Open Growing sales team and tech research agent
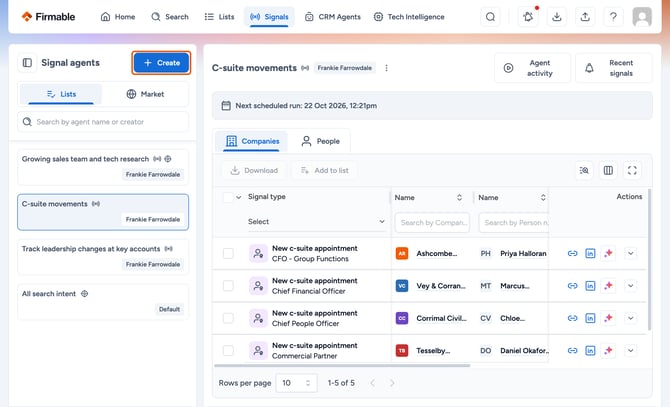 coord(103,167)
